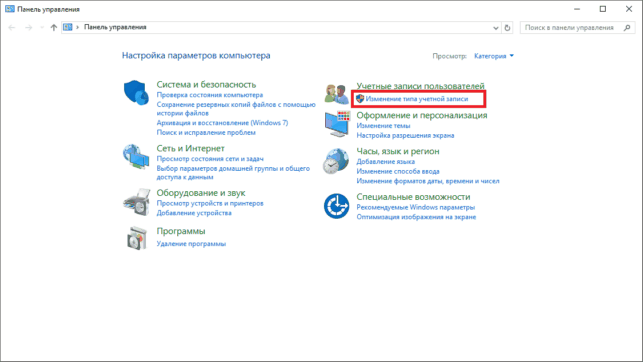Click the System and Security shield icon
The width and height of the screenshot is (643, 362).
point(136,93)
